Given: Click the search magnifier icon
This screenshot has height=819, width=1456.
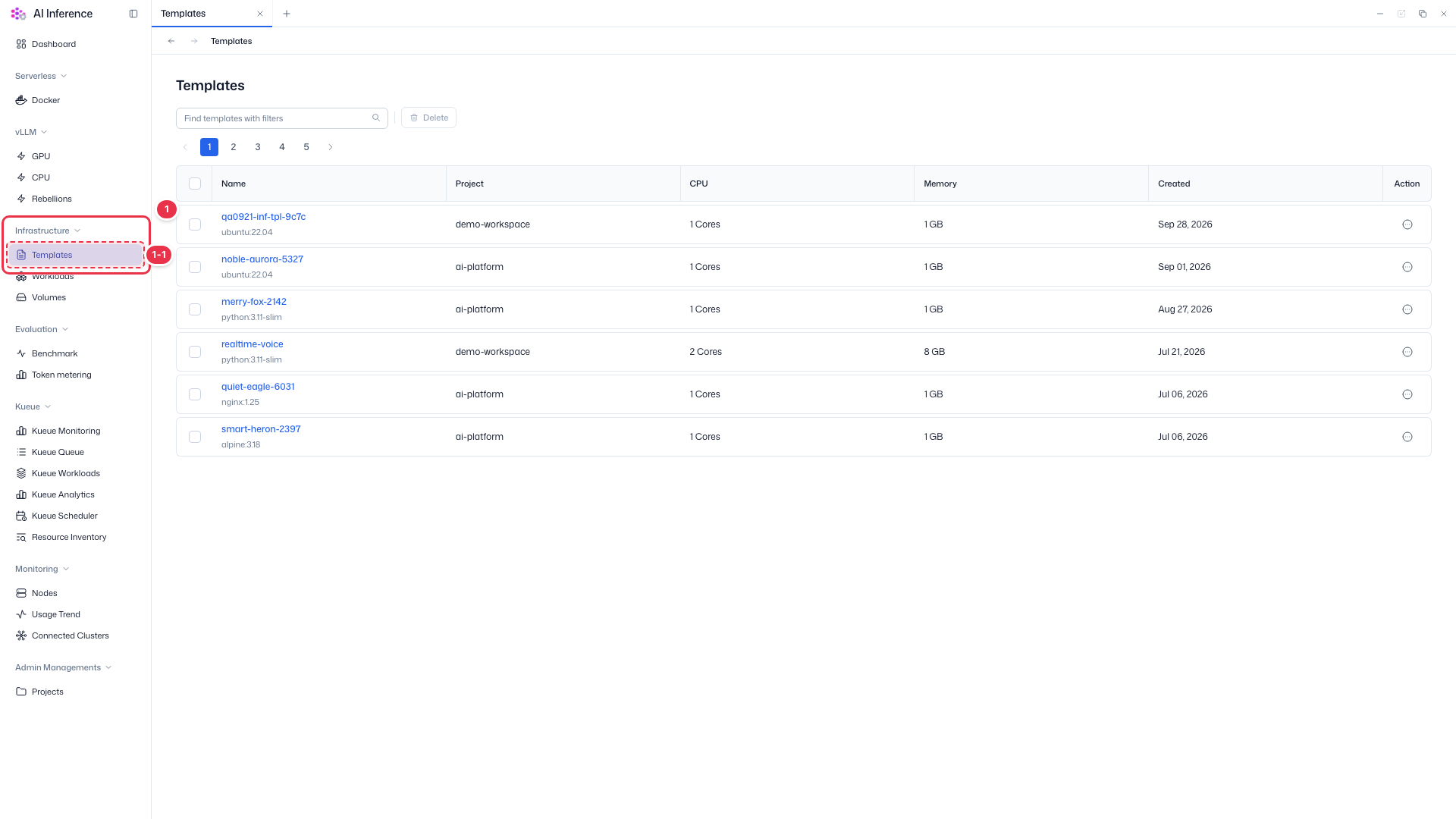Looking at the screenshot, I should tap(376, 118).
